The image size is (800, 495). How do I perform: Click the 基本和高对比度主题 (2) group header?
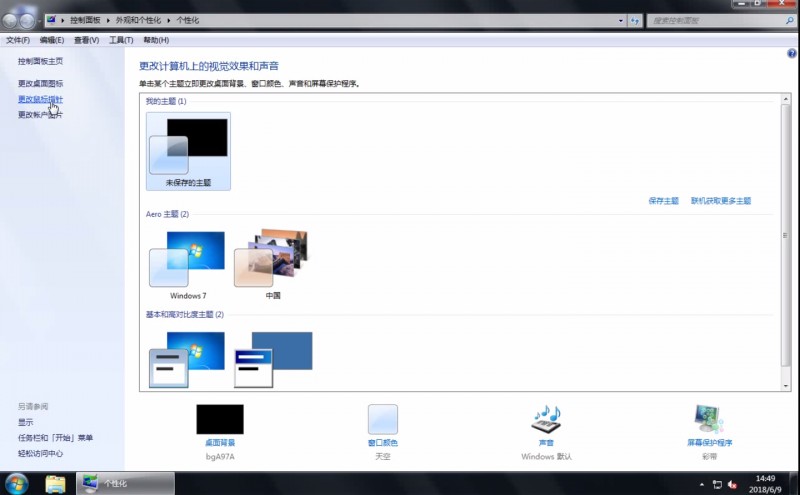click(x=185, y=314)
